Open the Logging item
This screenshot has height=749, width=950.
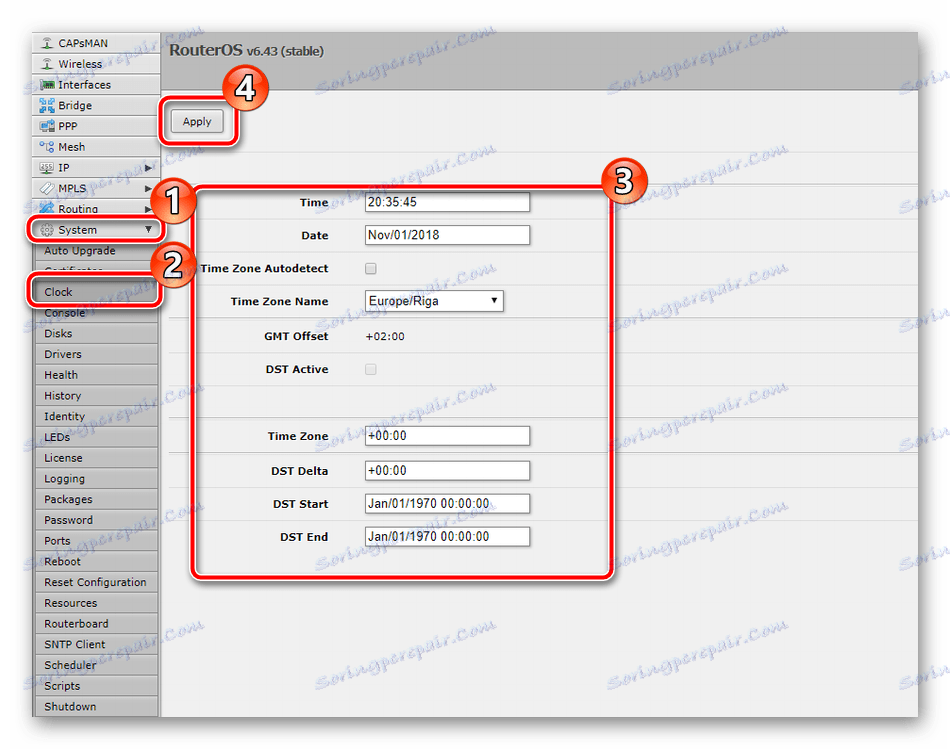click(x=97, y=479)
